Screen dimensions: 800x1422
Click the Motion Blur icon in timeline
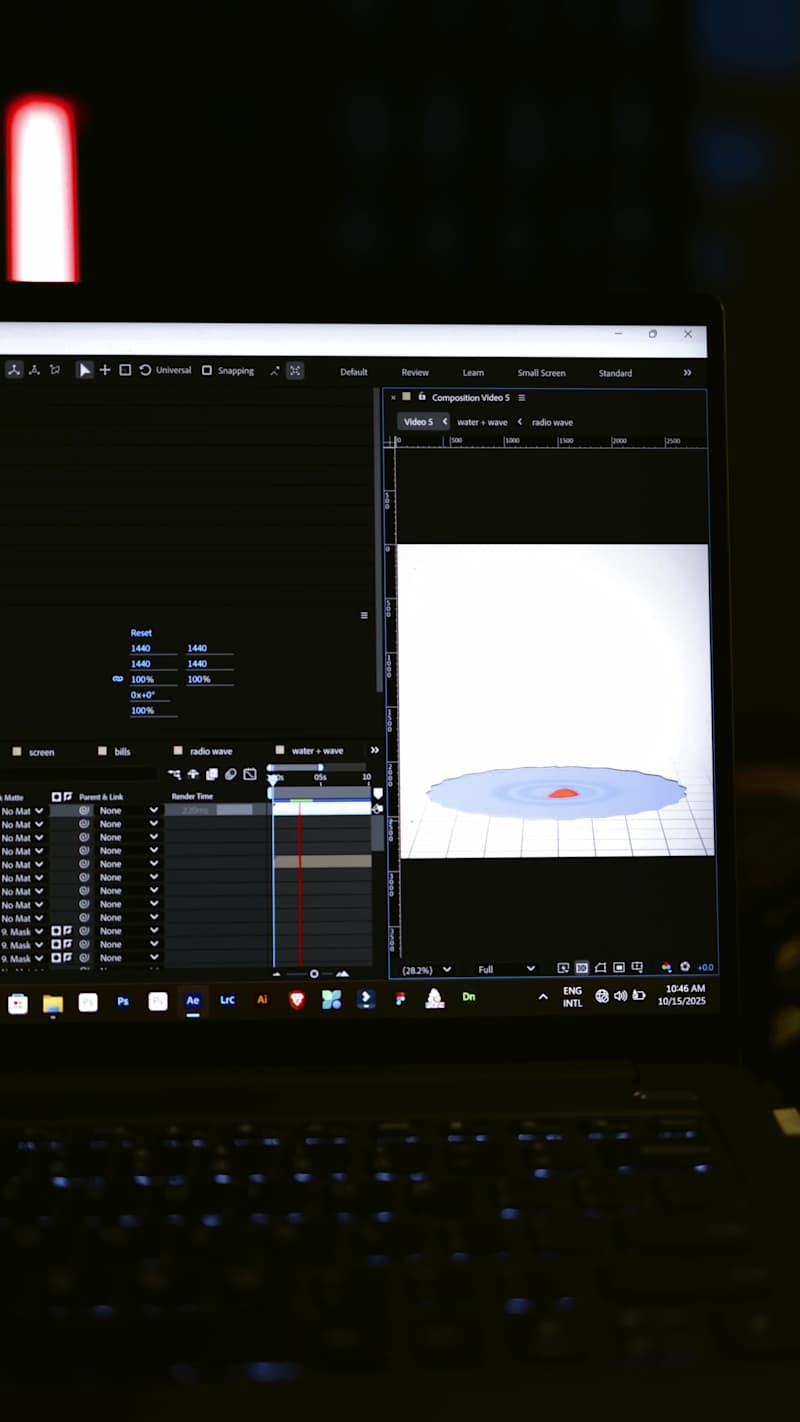231,774
